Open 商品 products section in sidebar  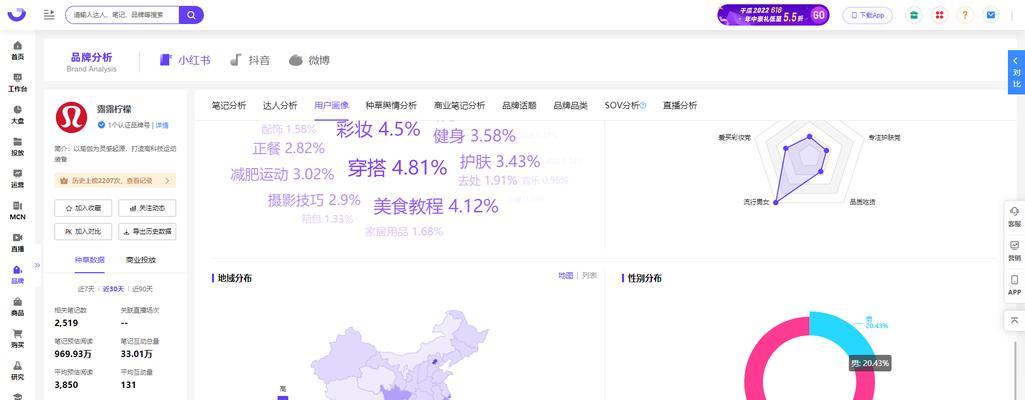coord(18,307)
